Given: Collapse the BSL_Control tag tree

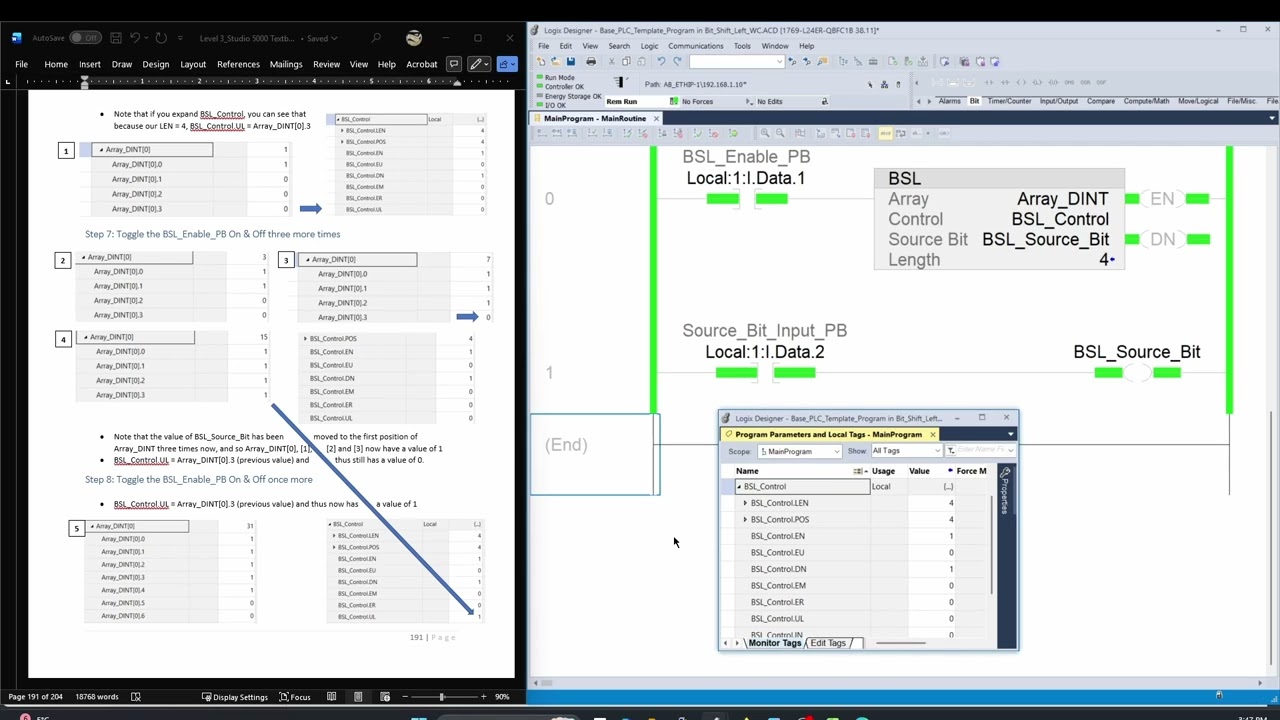Looking at the screenshot, I should (x=739, y=487).
